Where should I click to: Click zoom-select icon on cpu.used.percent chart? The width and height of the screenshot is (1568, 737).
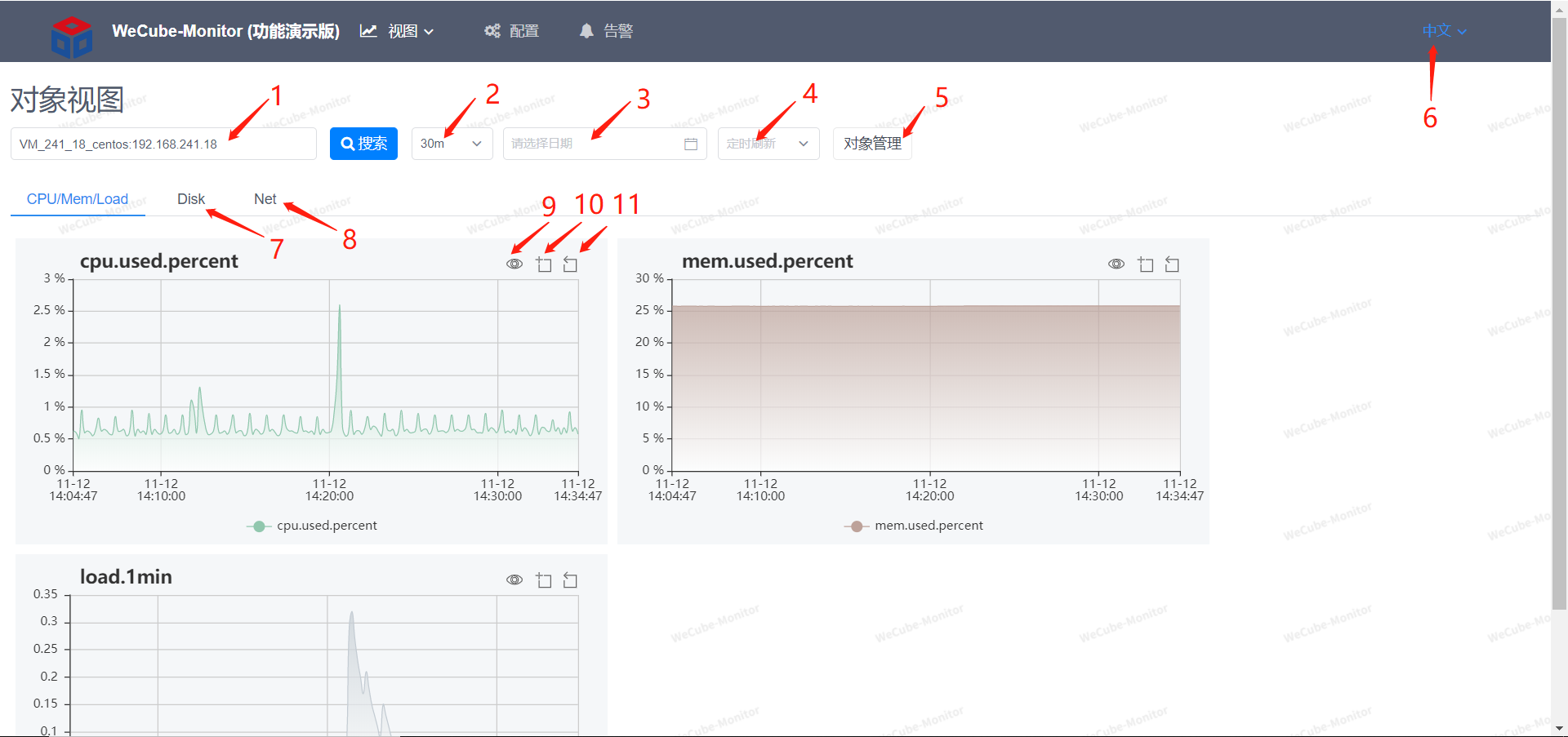coord(544,264)
